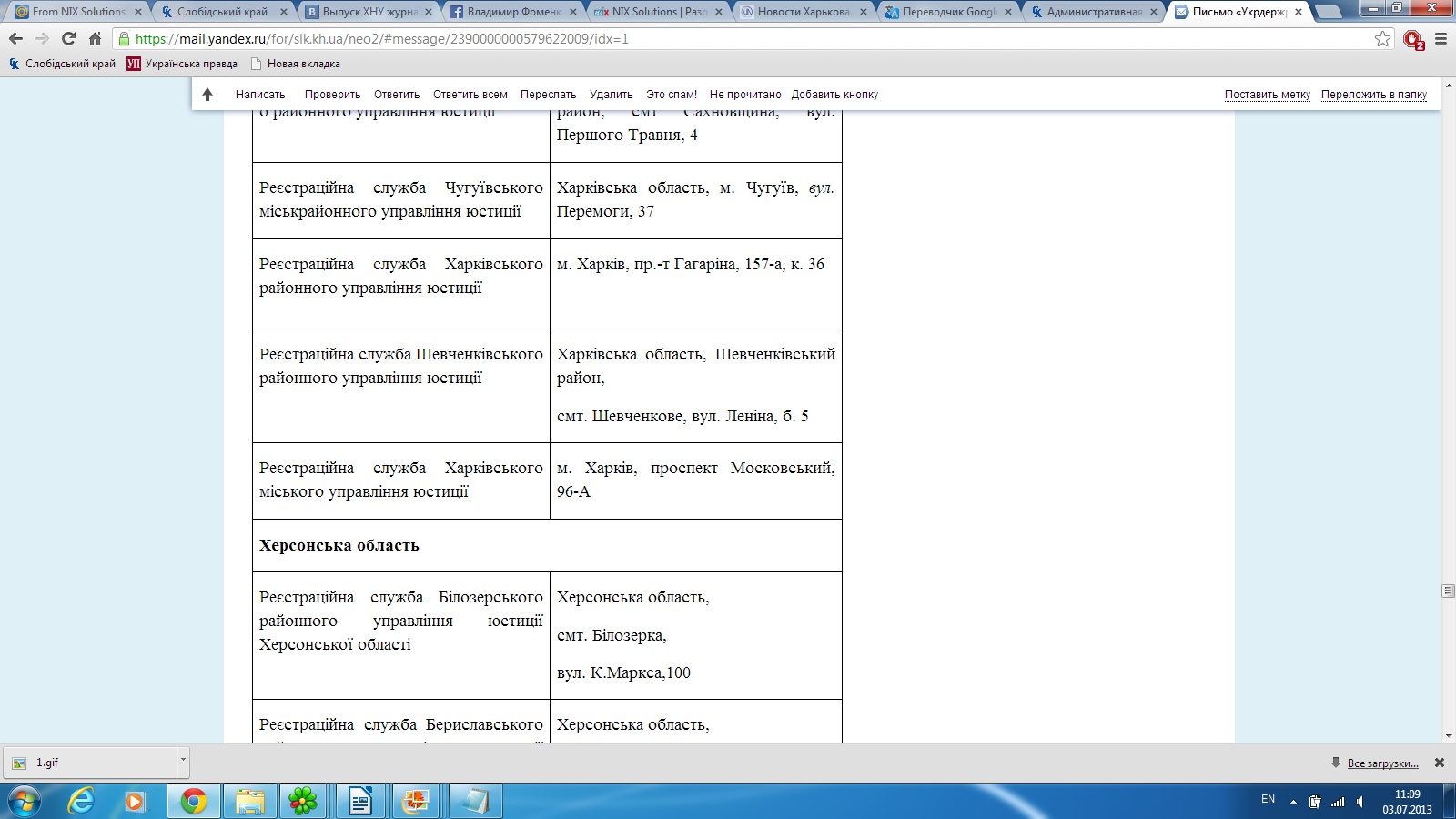Viewport: 1456px width, 819px height.
Task: Click 'Ответить' to reply to message
Action: pyautogui.click(x=397, y=95)
